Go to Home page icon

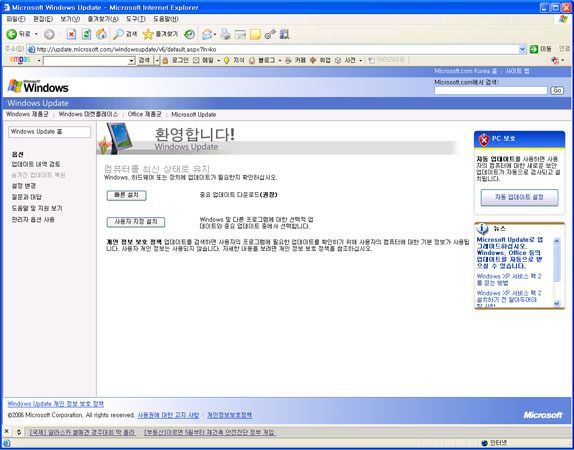click(101, 34)
